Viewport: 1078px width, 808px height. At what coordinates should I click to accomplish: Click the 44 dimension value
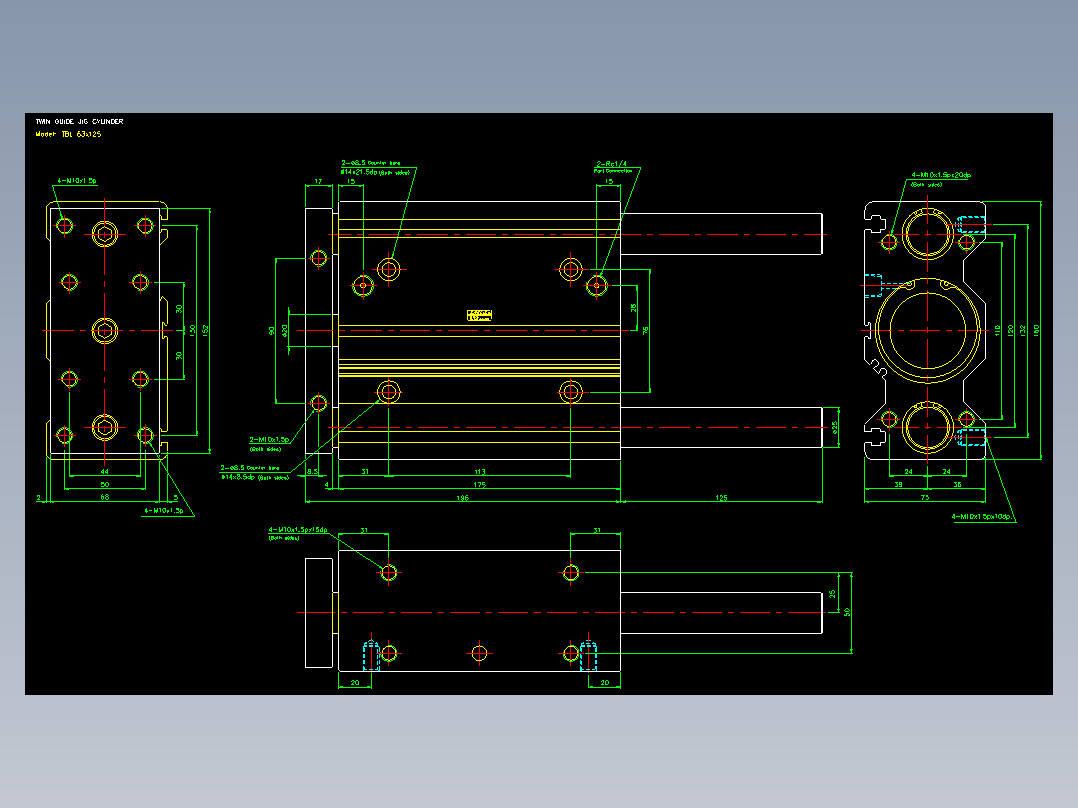104,472
